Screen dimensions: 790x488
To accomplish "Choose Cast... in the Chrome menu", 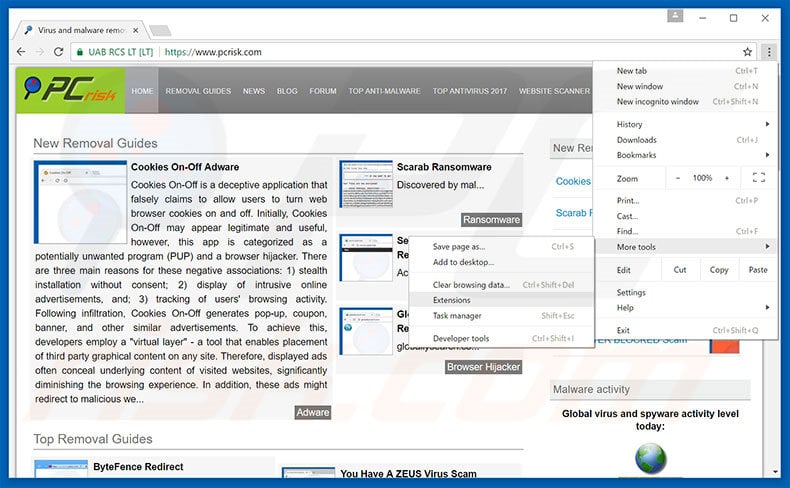I will tap(685, 216).
